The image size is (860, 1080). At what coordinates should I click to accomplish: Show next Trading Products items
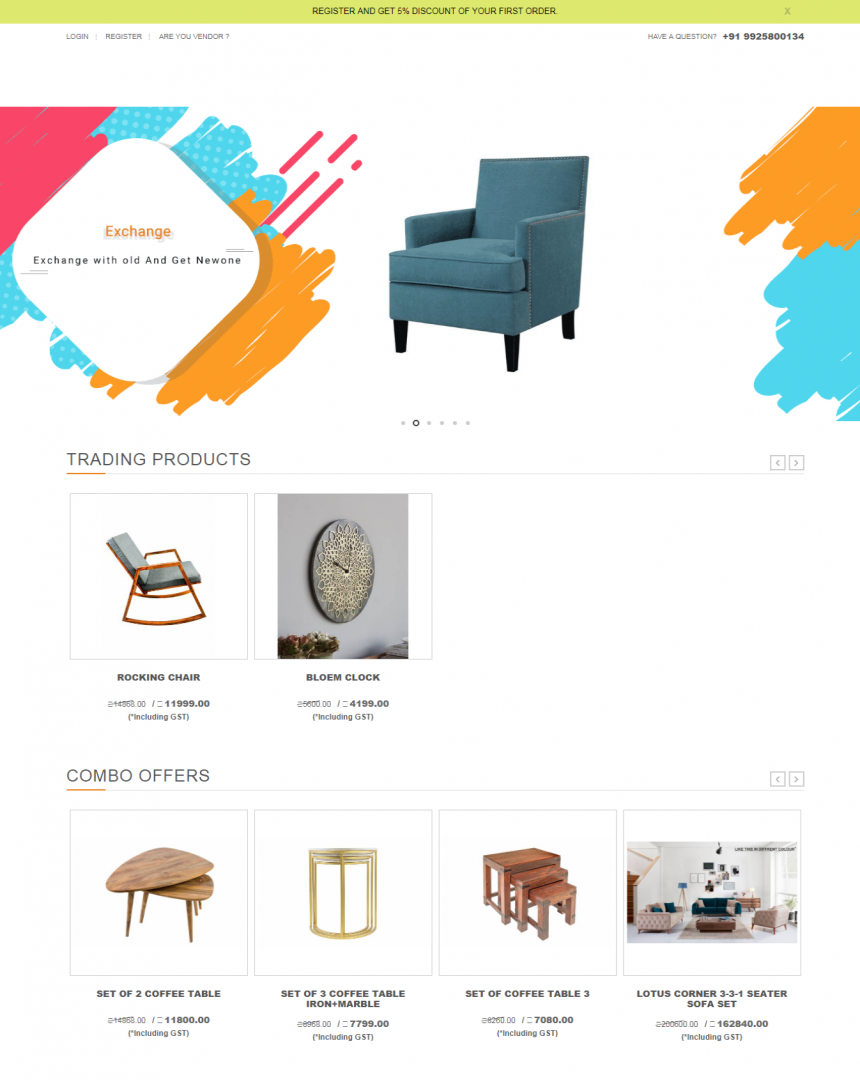point(796,463)
